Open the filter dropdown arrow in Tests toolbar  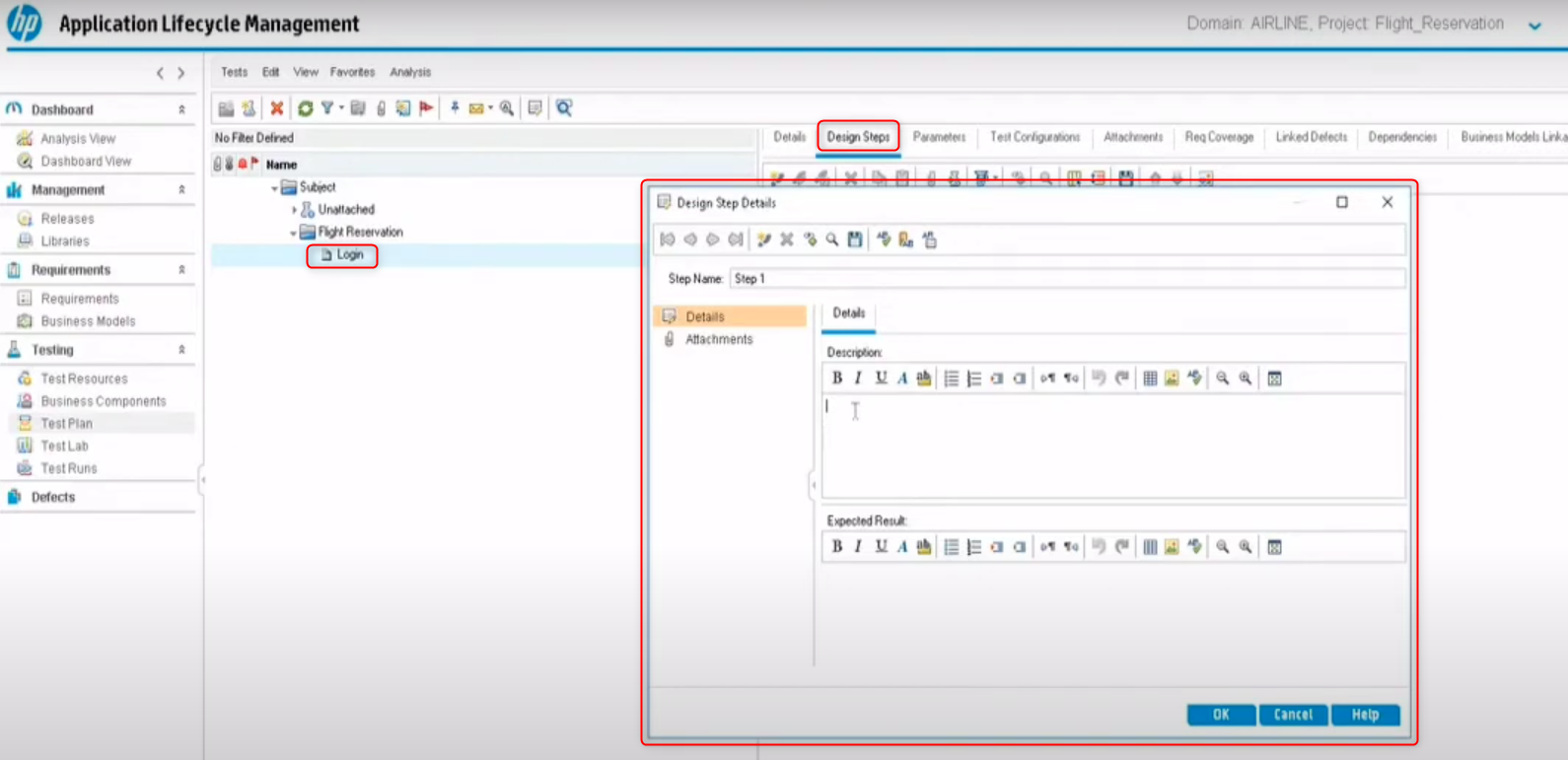coord(341,108)
